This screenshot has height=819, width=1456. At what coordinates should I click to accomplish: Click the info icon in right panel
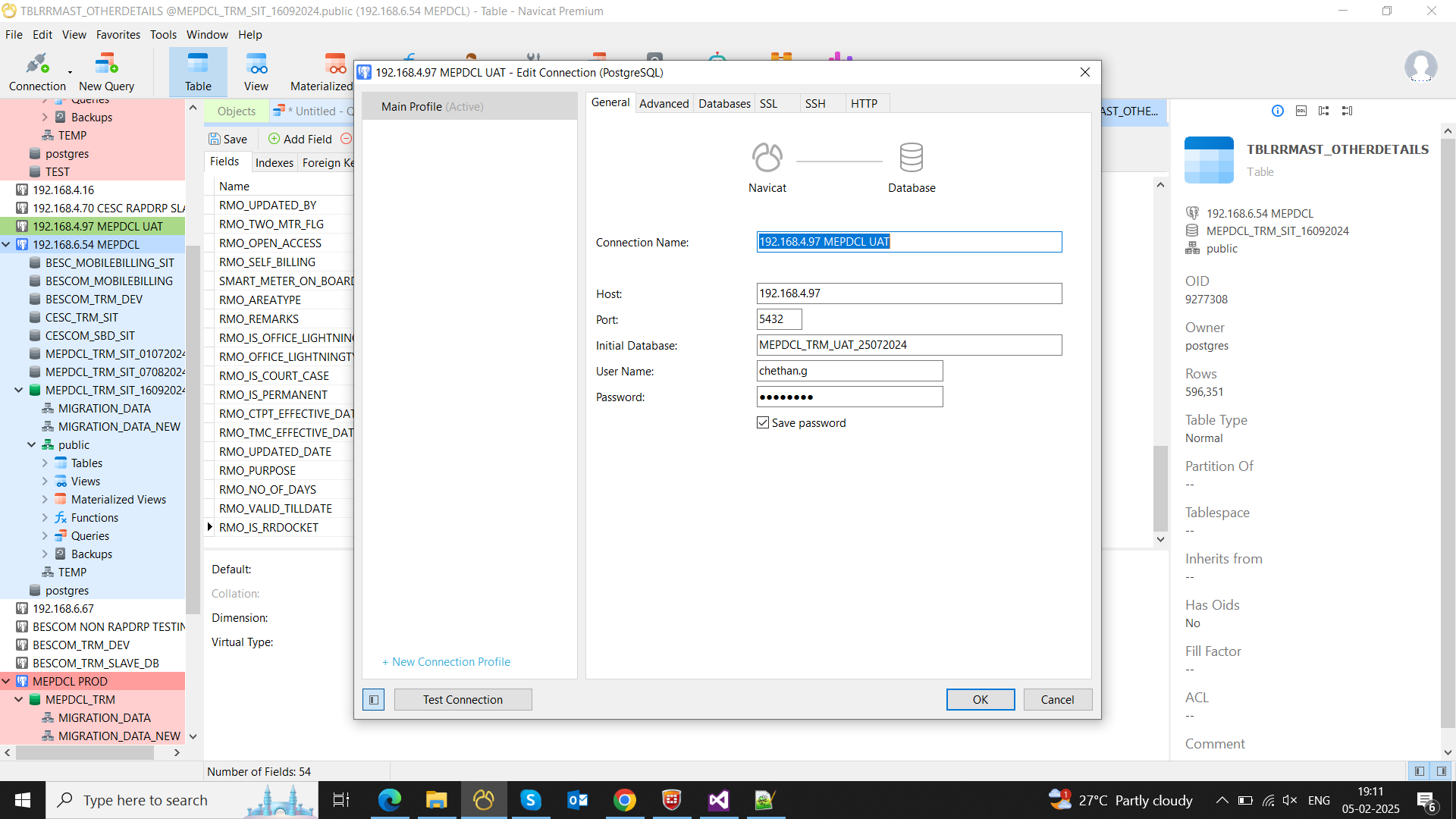click(1278, 111)
